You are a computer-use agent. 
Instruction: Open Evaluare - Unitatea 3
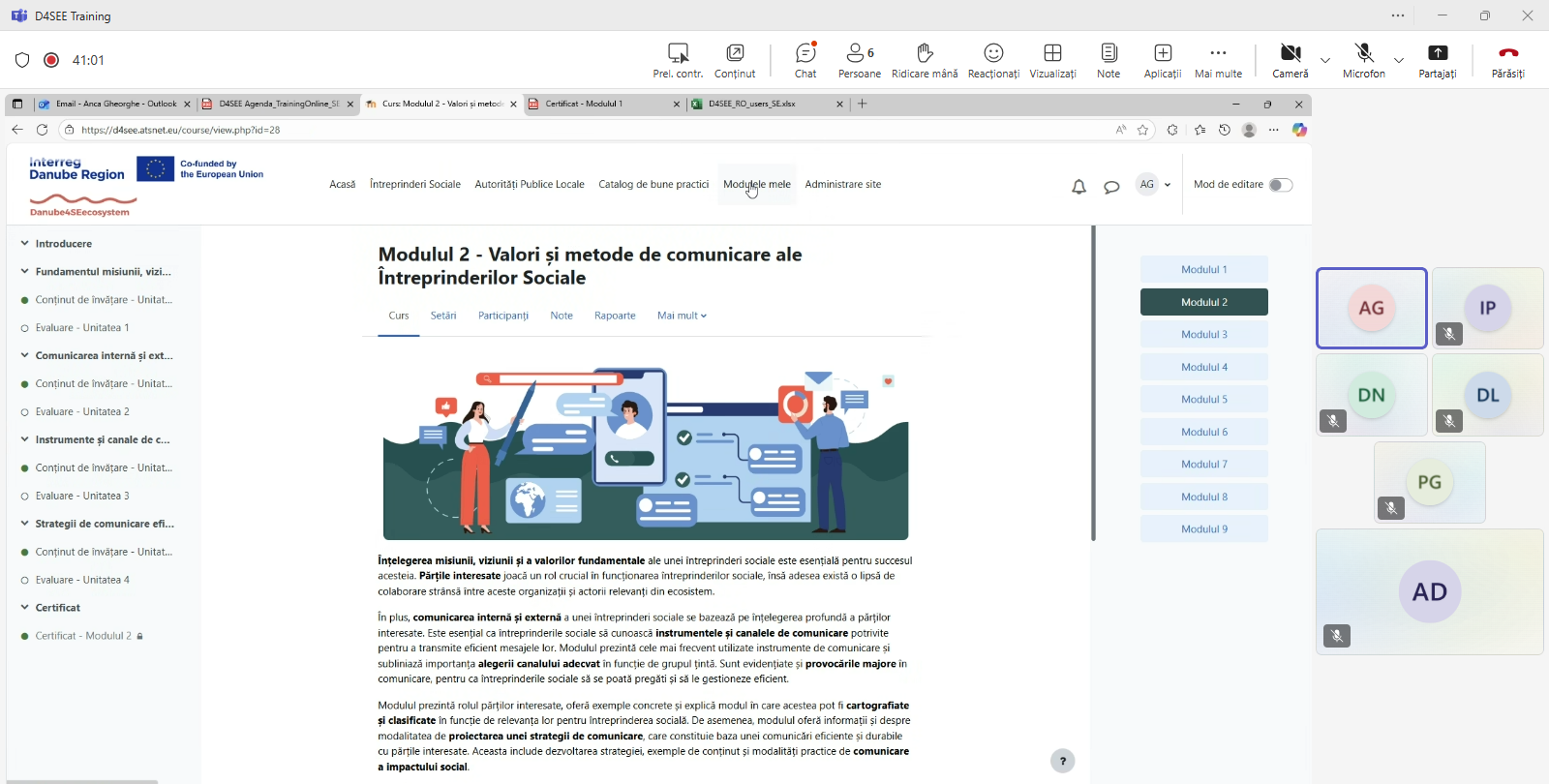tap(82, 496)
